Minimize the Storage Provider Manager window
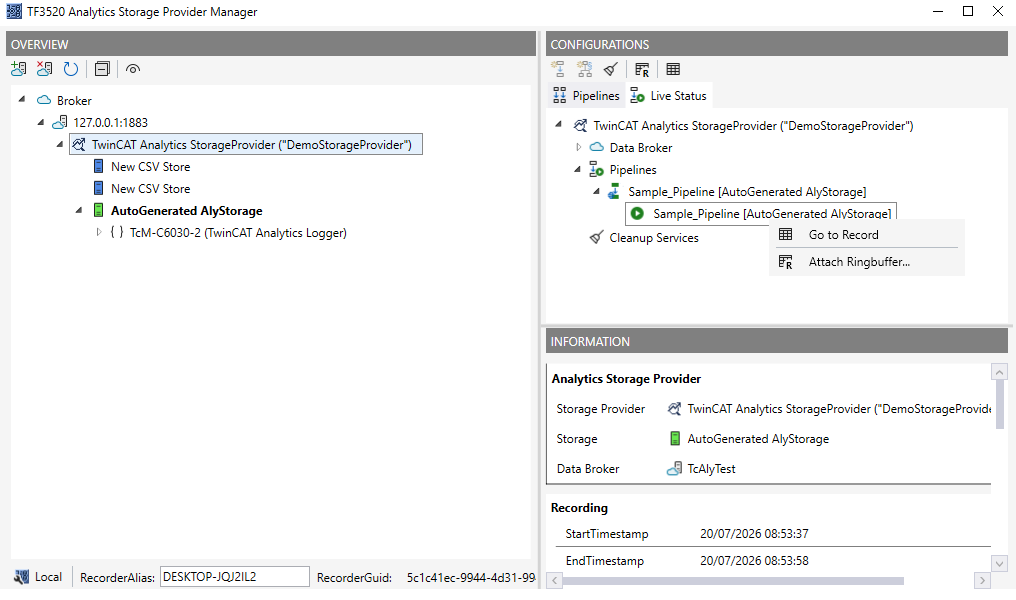The image size is (1016, 600). tap(938, 12)
